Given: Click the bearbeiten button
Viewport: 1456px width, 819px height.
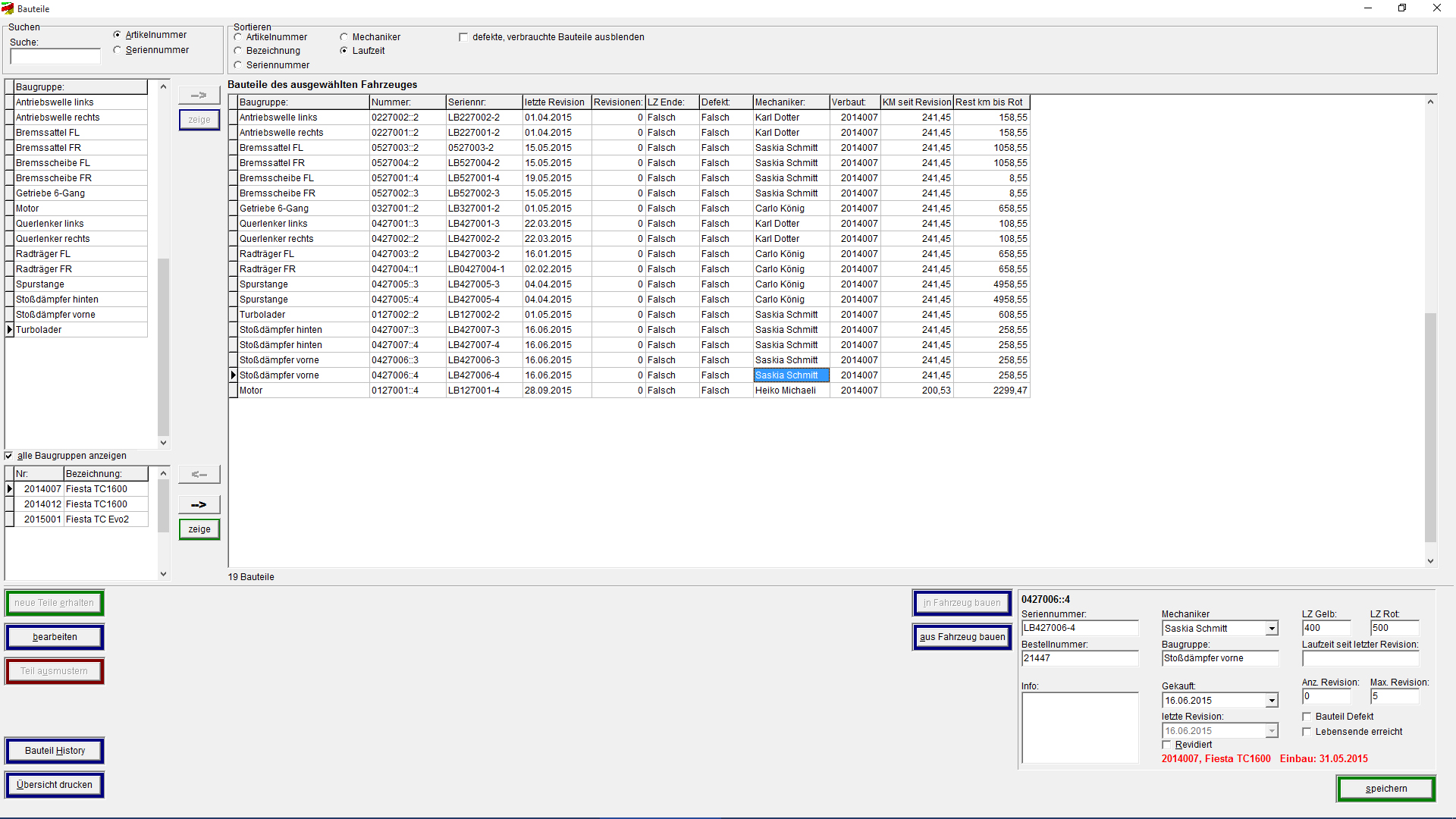Looking at the screenshot, I should (x=54, y=637).
